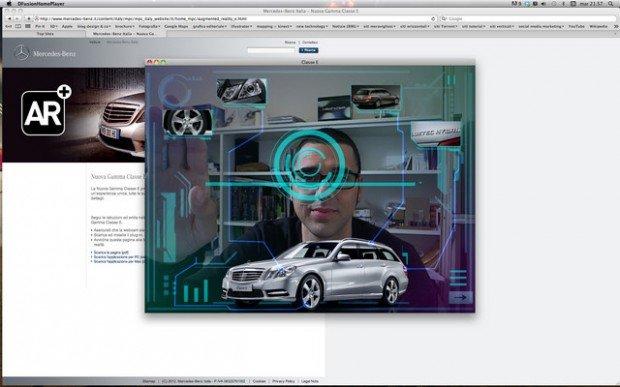The image size is (620, 387).
Task: Switch to the Top Sites tab
Action: click(44, 34)
